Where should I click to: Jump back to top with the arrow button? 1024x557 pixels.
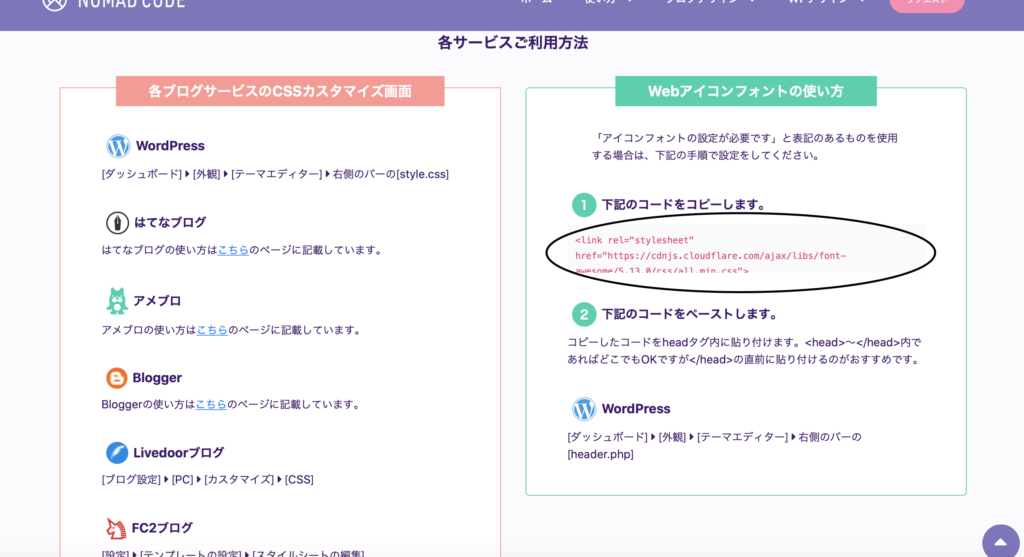pyautogui.click(x=1000, y=541)
